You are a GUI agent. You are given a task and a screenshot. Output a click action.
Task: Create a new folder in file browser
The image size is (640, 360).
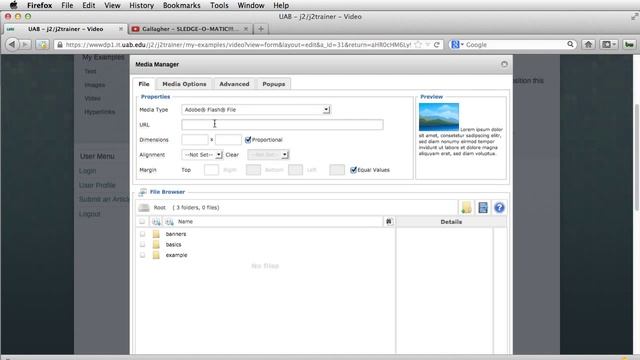coord(466,207)
